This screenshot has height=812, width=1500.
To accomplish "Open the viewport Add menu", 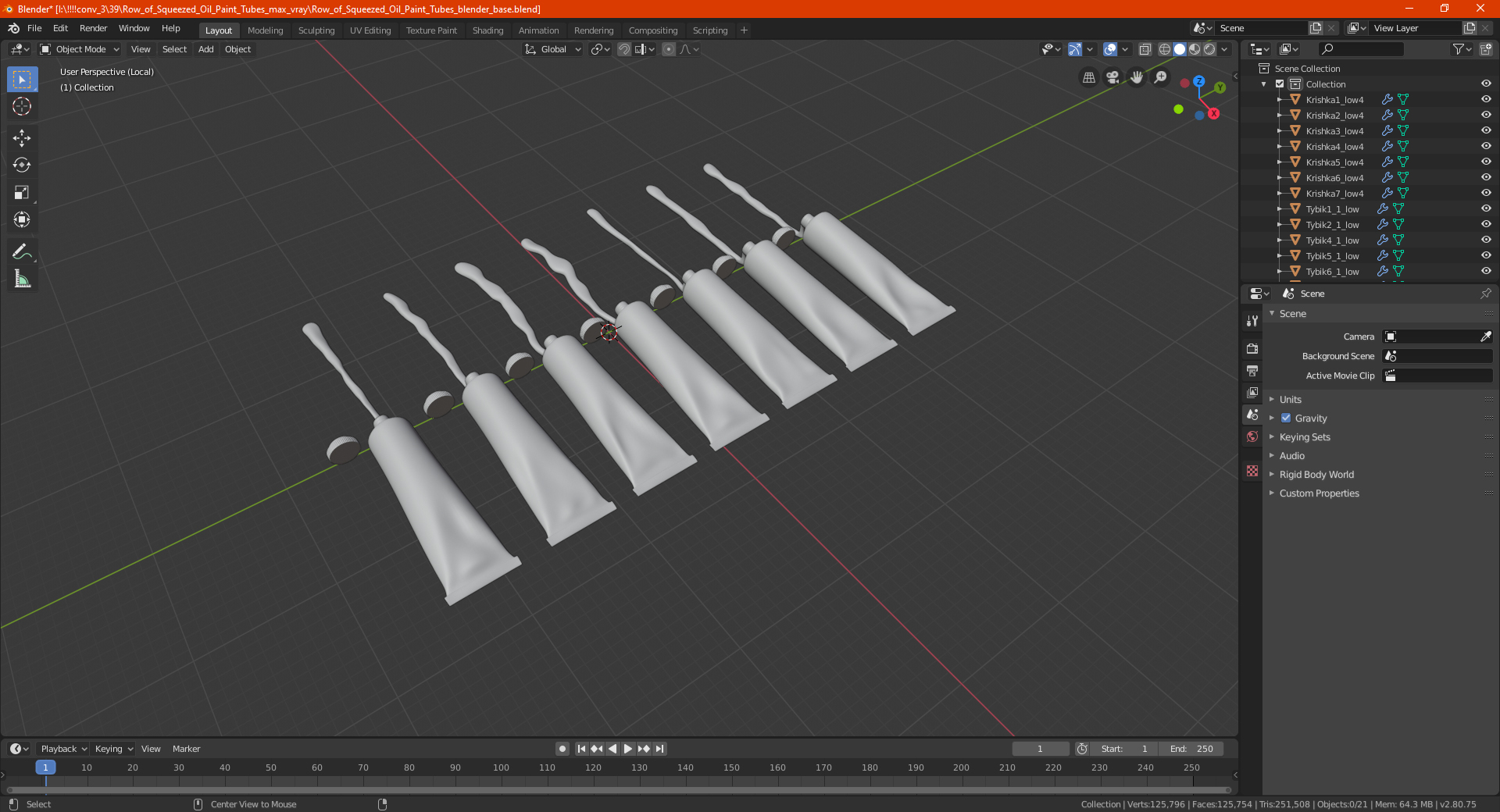I will (205, 49).
